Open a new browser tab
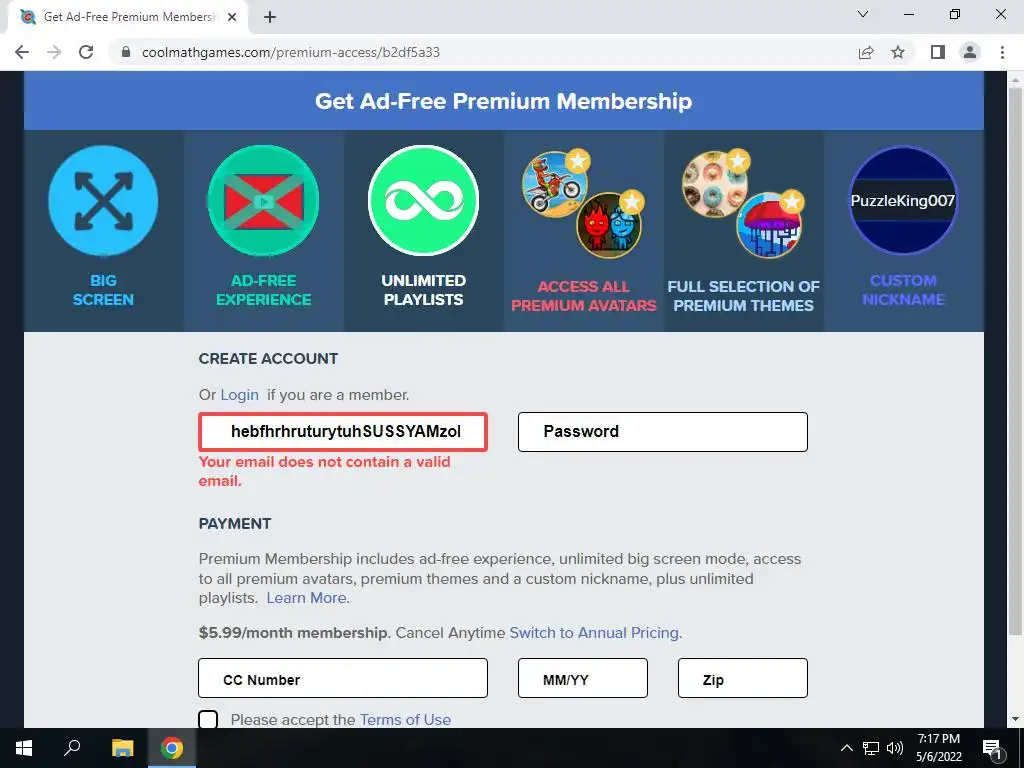The image size is (1024, 768). pyautogui.click(x=270, y=17)
